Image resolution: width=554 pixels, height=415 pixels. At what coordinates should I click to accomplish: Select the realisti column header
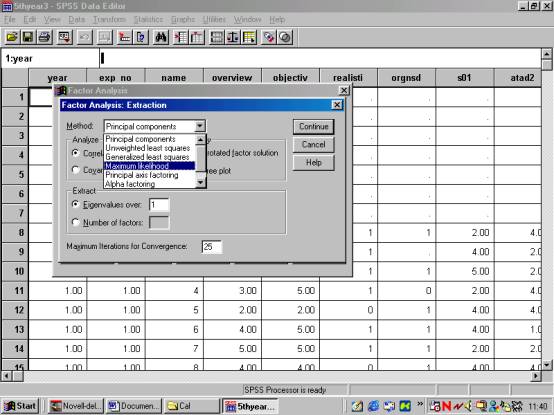tap(348, 78)
